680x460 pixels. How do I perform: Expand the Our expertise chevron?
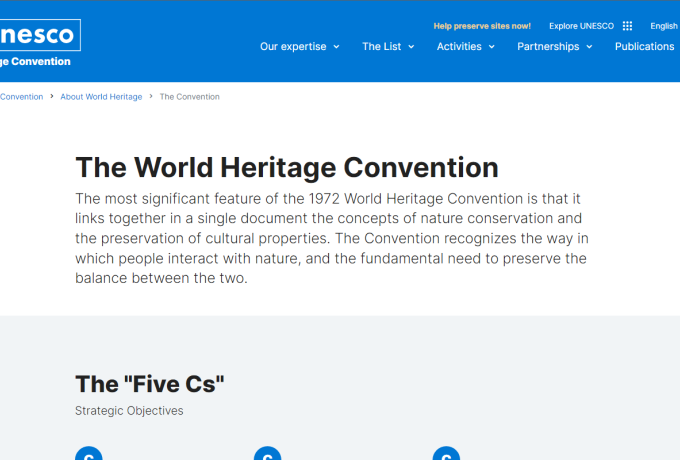click(336, 47)
